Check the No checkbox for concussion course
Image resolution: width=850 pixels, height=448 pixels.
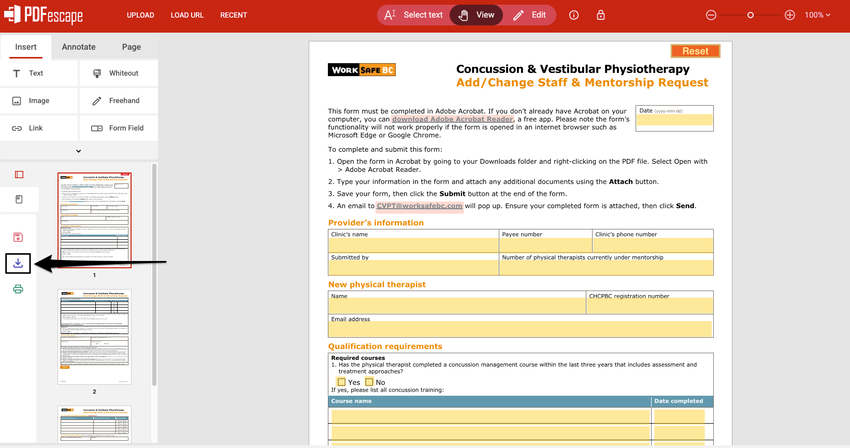pyautogui.click(x=369, y=382)
